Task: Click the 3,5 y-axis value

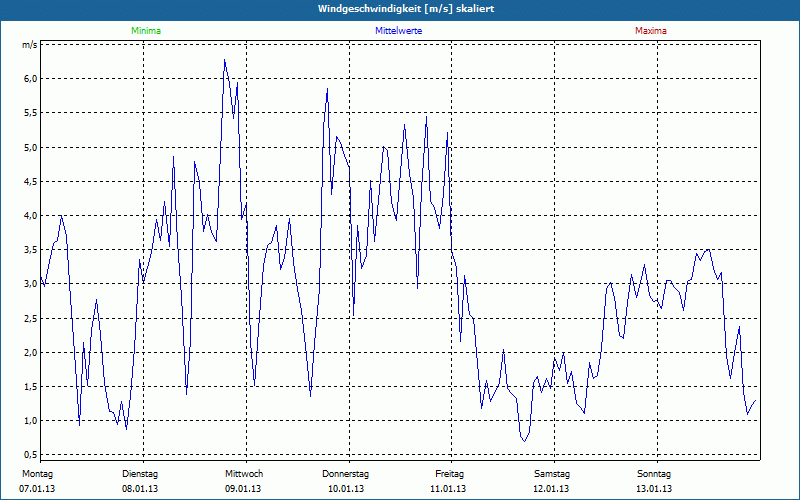Action: [x=31, y=249]
